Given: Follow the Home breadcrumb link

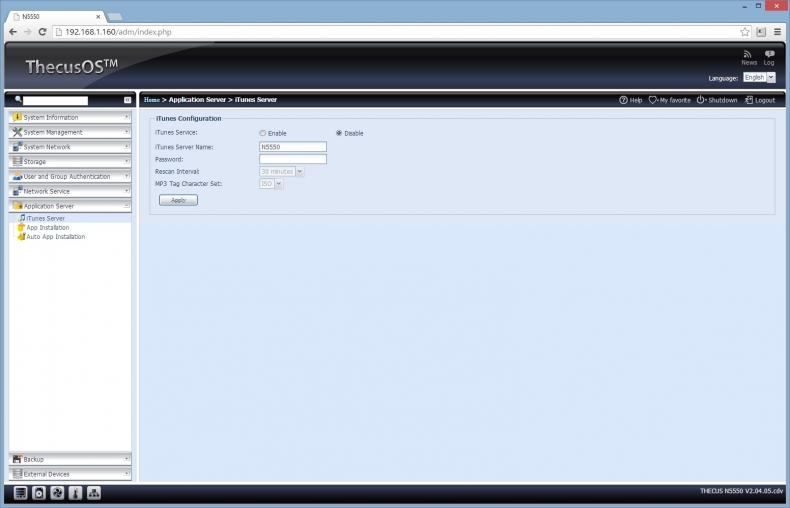Looking at the screenshot, I should [152, 100].
